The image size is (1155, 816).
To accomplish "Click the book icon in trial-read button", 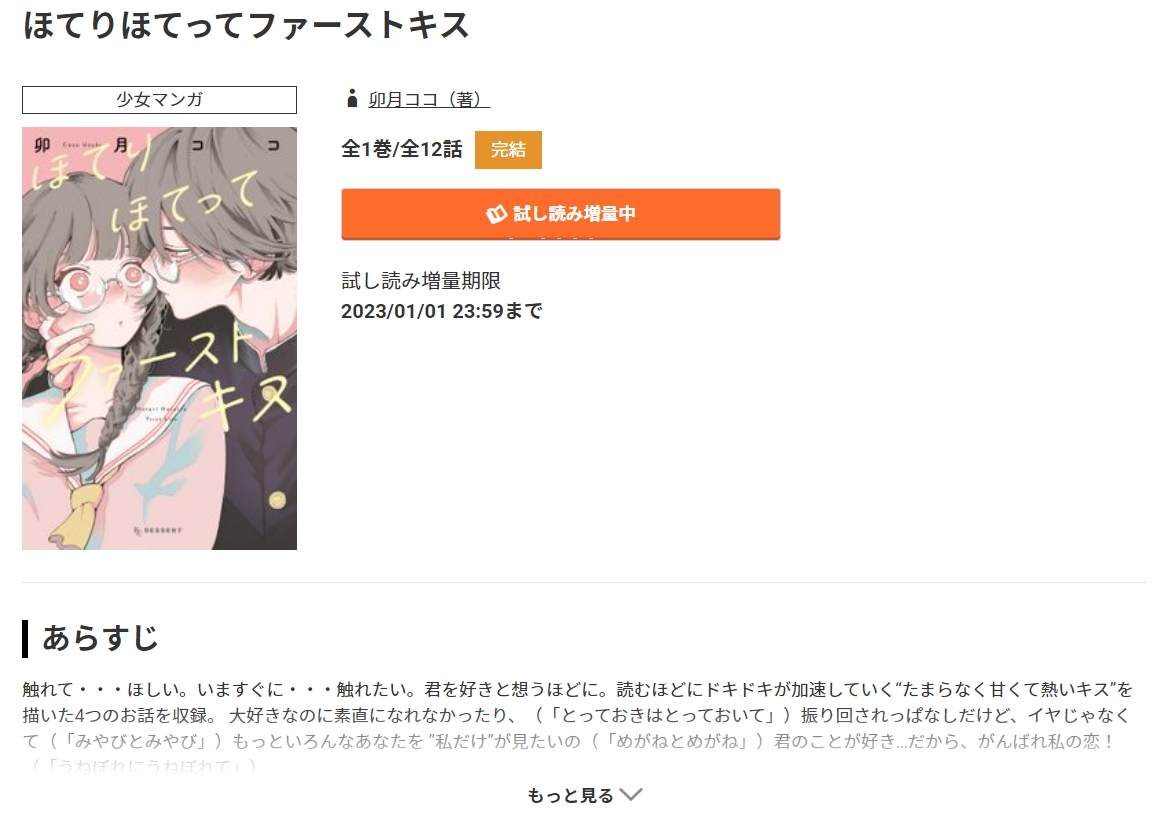I will (x=496, y=214).
